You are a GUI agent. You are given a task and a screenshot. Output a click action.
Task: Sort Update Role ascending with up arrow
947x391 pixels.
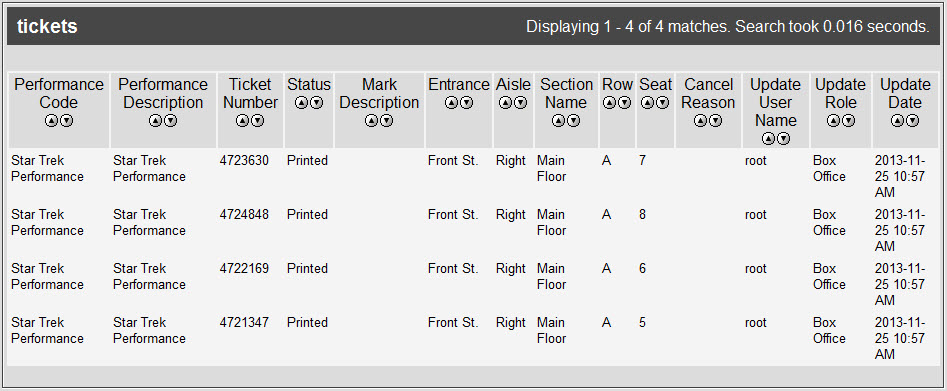[x=833, y=121]
